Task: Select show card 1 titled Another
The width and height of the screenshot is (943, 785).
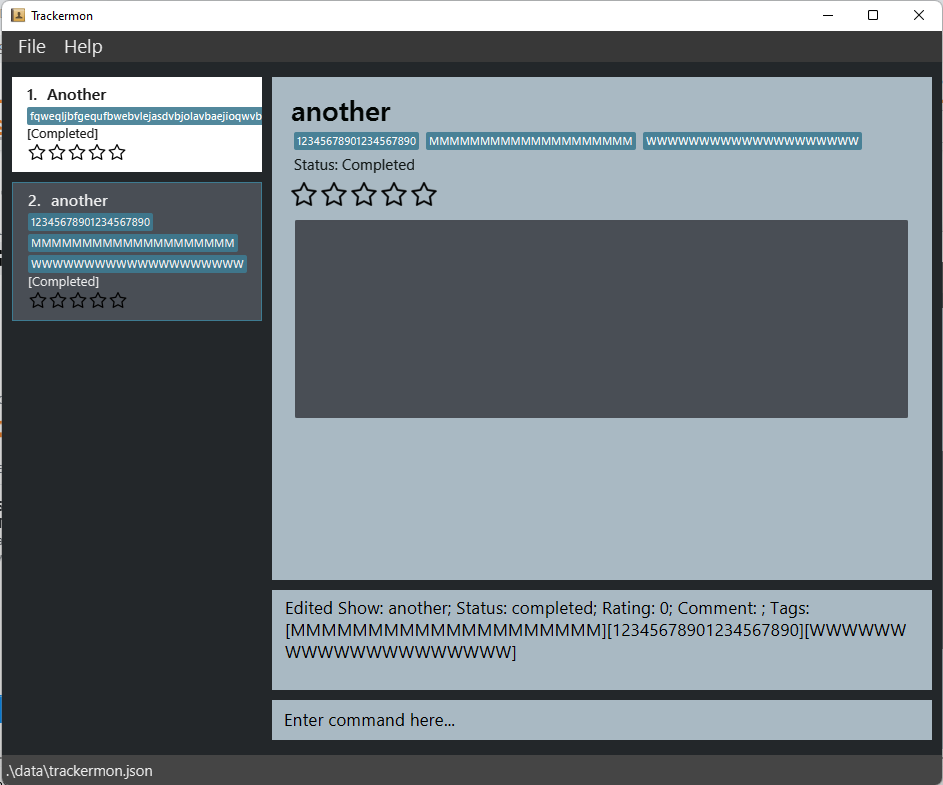Action: (x=137, y=125)
